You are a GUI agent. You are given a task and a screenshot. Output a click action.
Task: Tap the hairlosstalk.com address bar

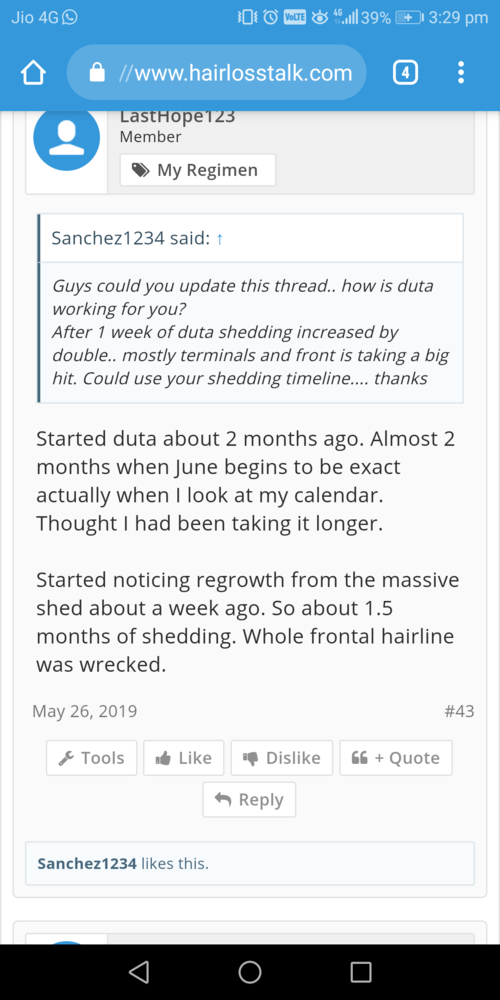tap(216, 73)
